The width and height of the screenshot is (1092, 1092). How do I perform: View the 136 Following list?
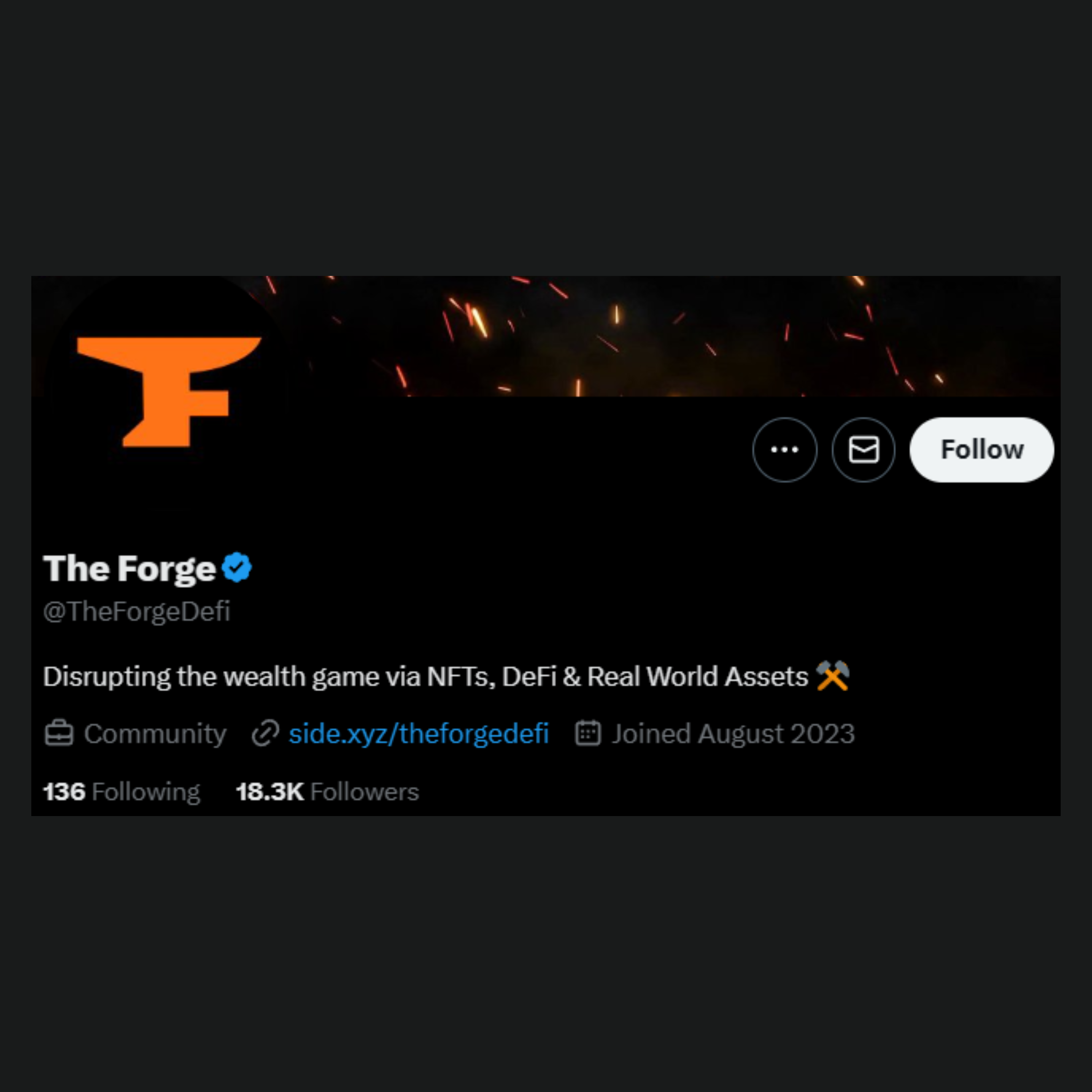point(122,792)
